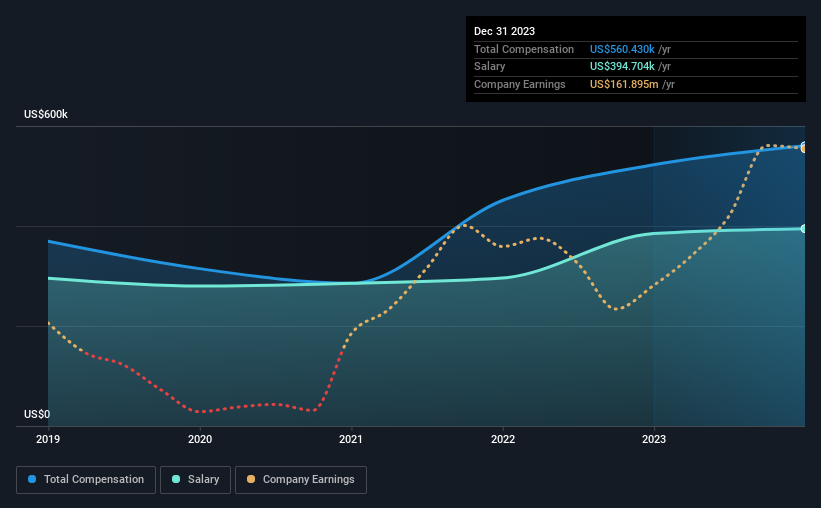The height and width of the screenshot is (508, 821).
Task: Select the 2019 x-axis label
Action: click(48, 439)
